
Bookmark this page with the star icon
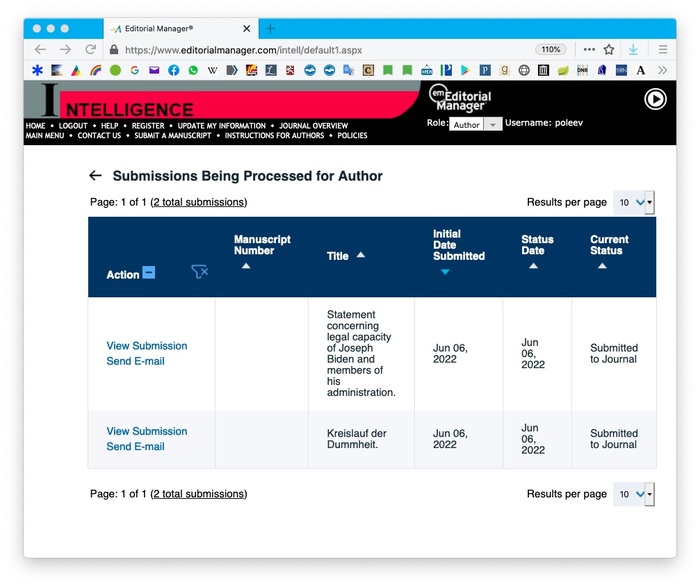608,49
